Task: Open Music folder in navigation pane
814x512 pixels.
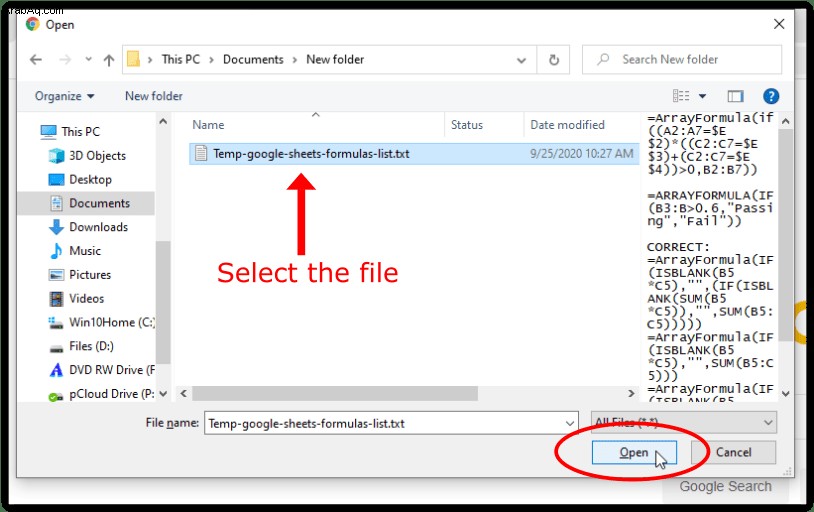Action: point(85,251)
